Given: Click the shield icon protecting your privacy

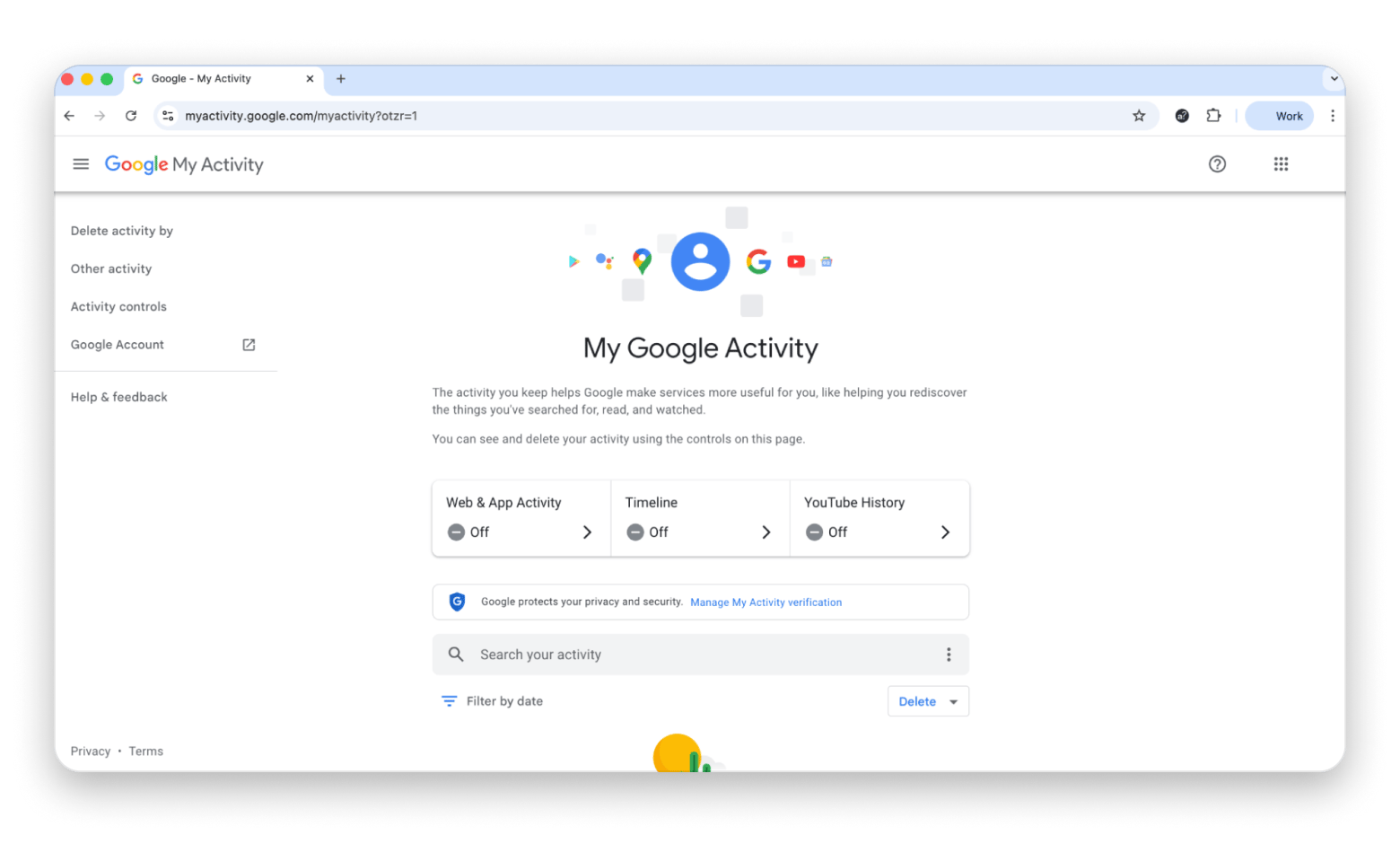Looking at the screenshot, I should point(458,602).
